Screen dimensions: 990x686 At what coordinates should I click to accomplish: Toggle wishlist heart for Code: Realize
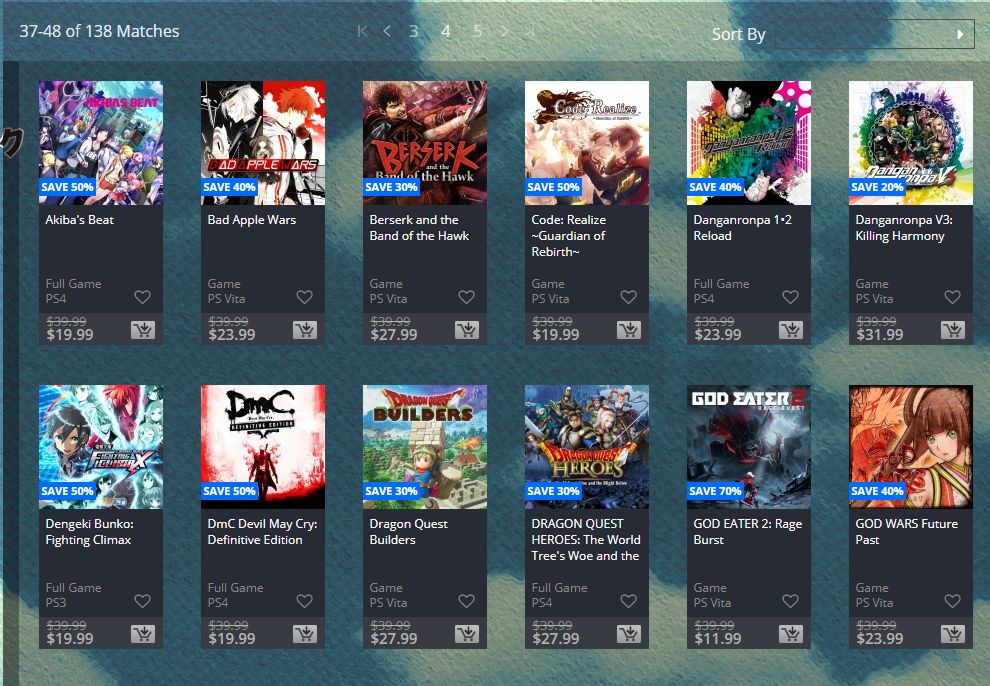[628, 297]
